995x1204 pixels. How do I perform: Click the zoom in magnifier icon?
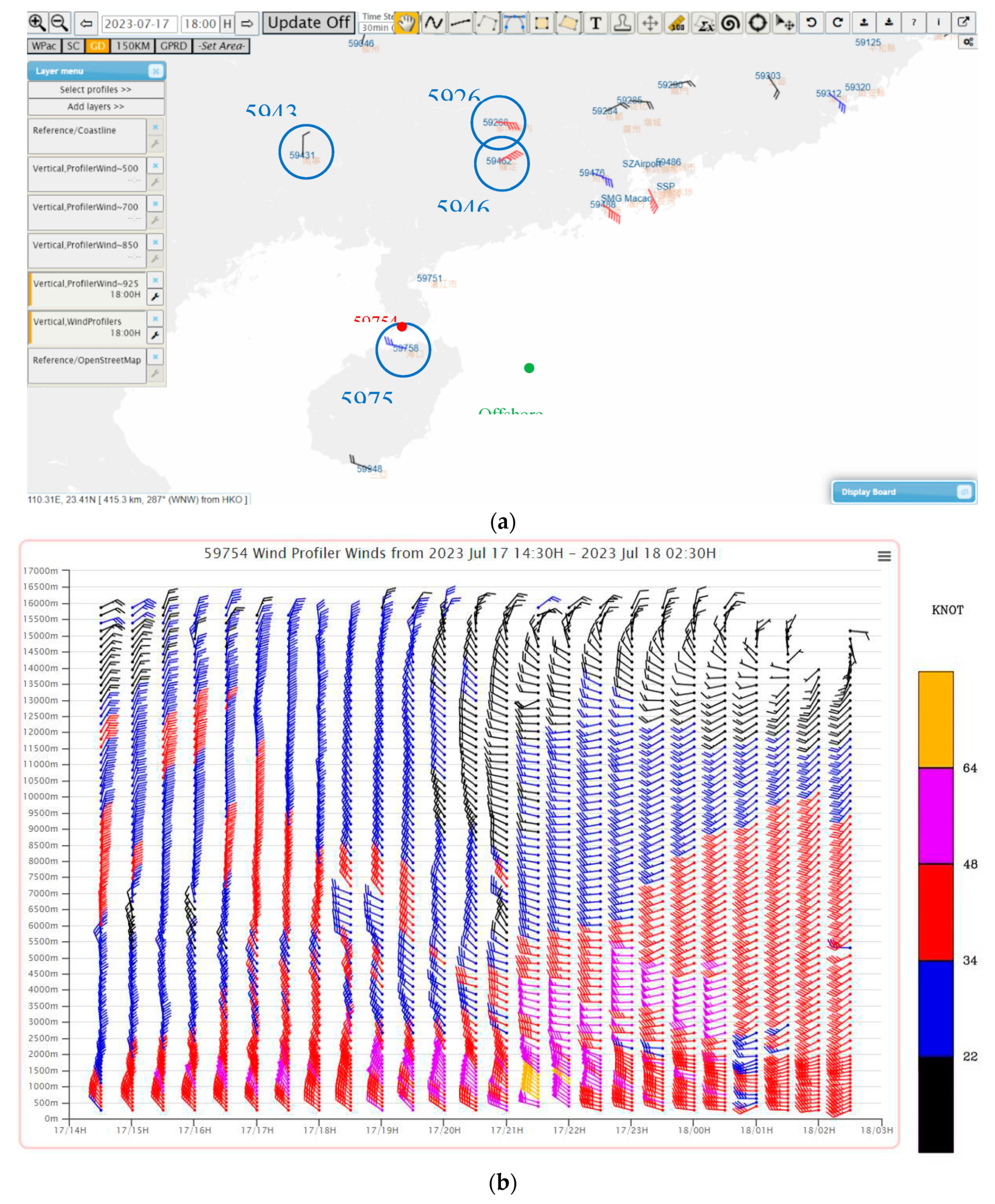point(37,23)
